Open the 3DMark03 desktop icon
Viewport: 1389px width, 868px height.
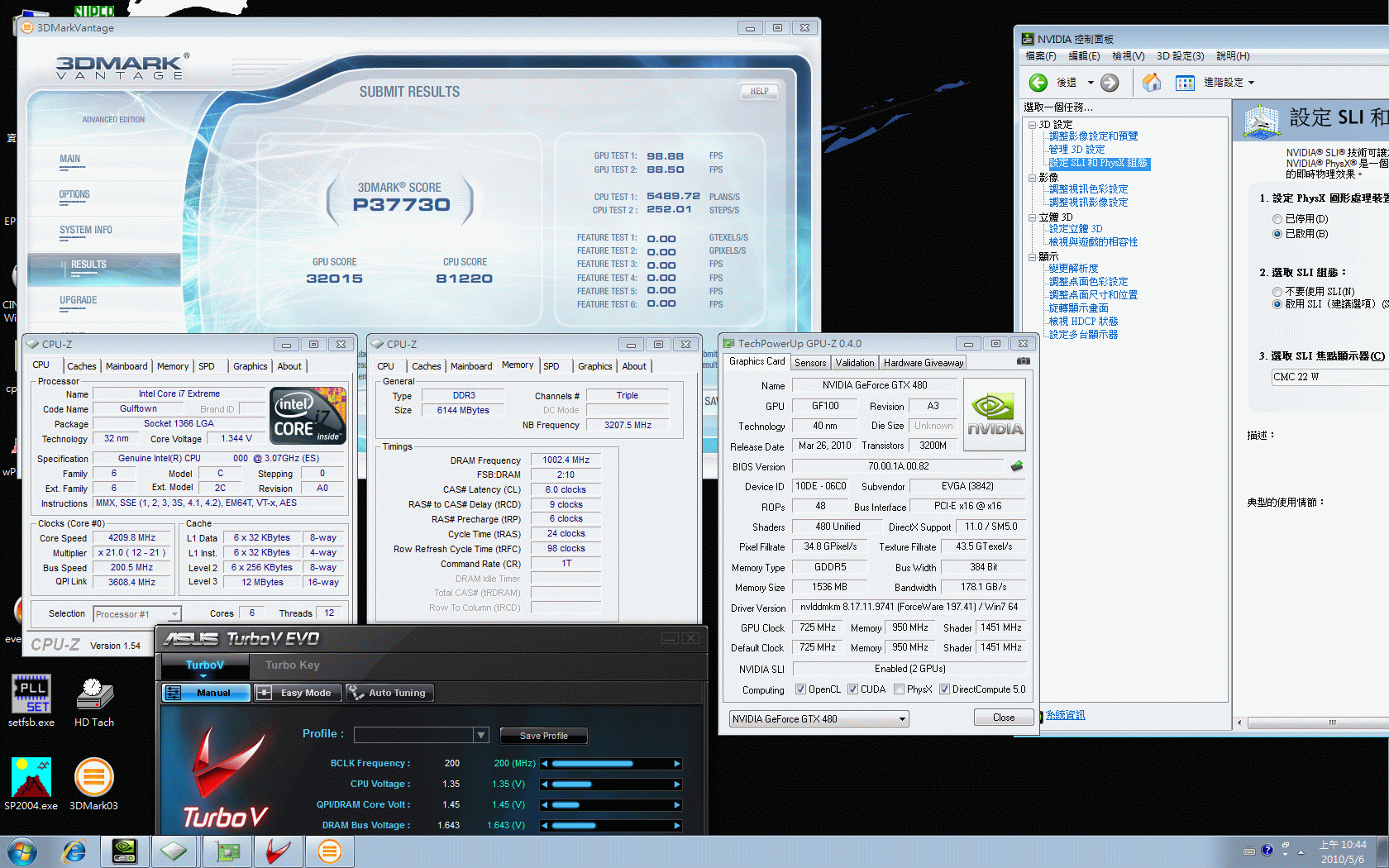(x=93, y=784)
